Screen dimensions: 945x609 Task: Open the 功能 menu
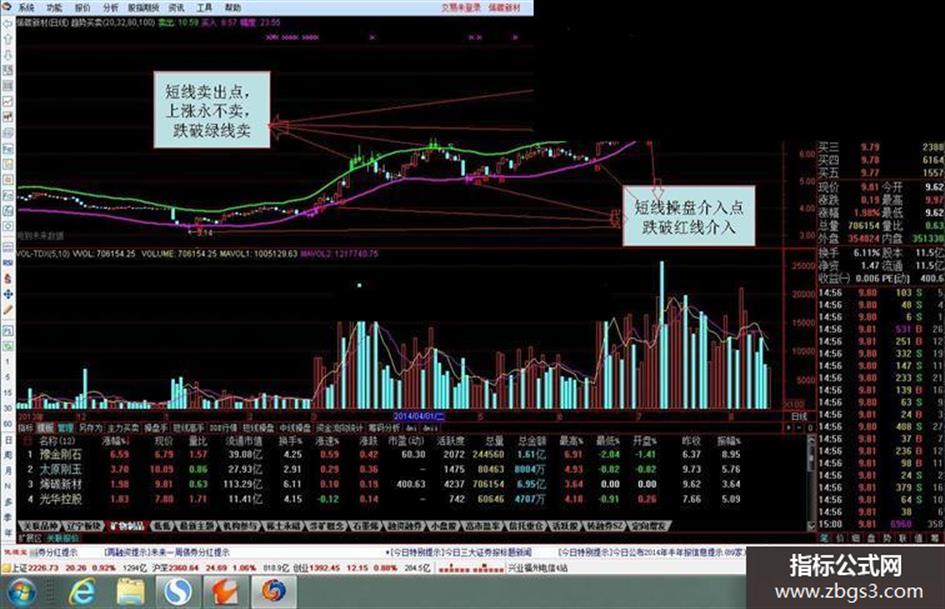tap(54, 8)
